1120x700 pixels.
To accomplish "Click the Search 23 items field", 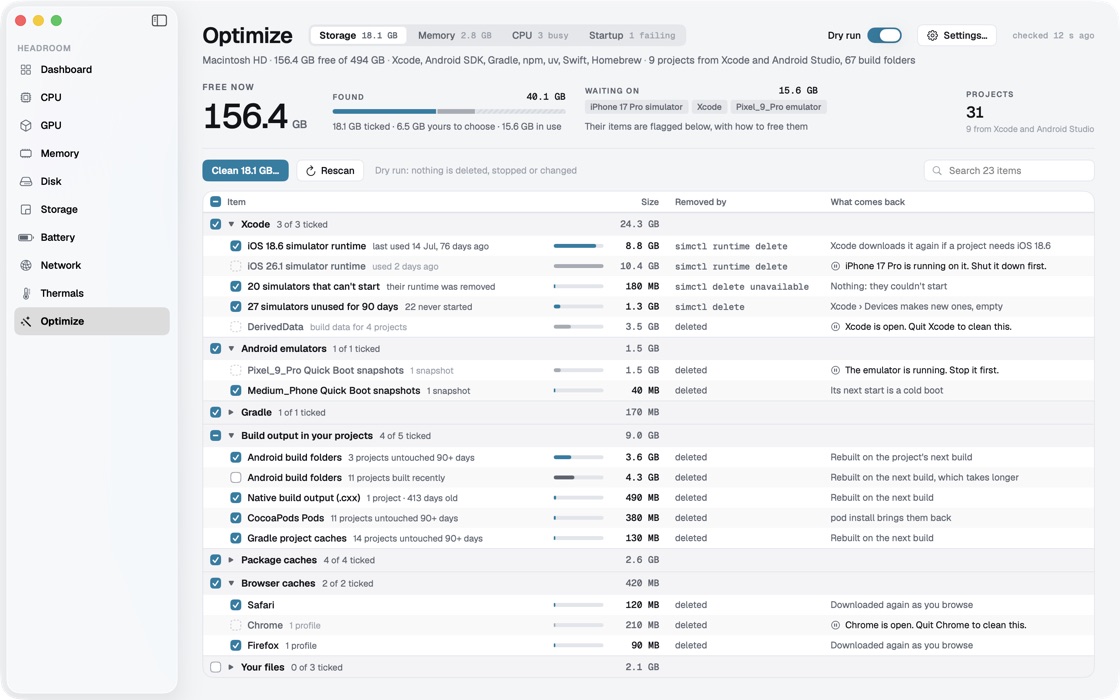I will click(1009, 171).
